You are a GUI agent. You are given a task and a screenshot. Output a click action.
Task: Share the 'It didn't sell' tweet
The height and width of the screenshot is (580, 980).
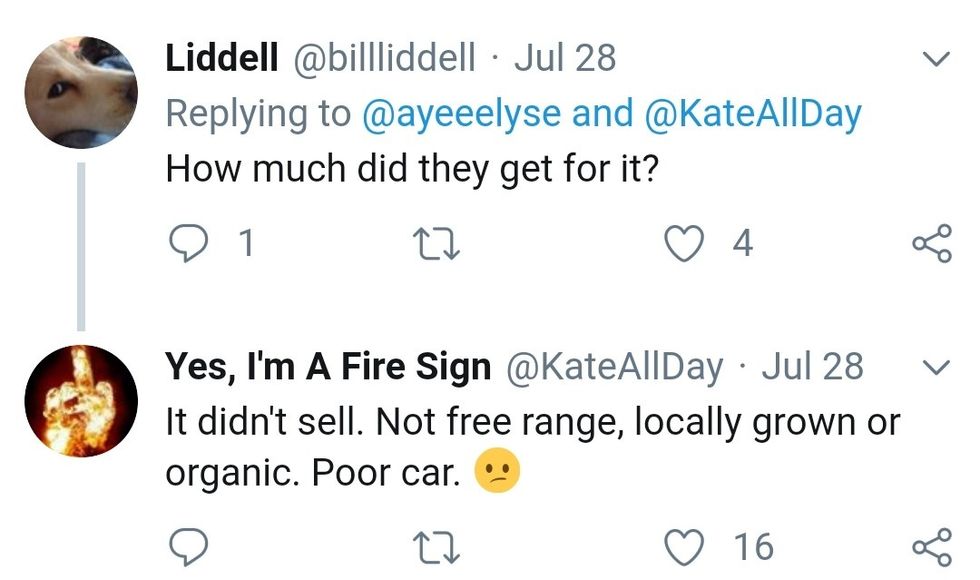click(931, 546)
